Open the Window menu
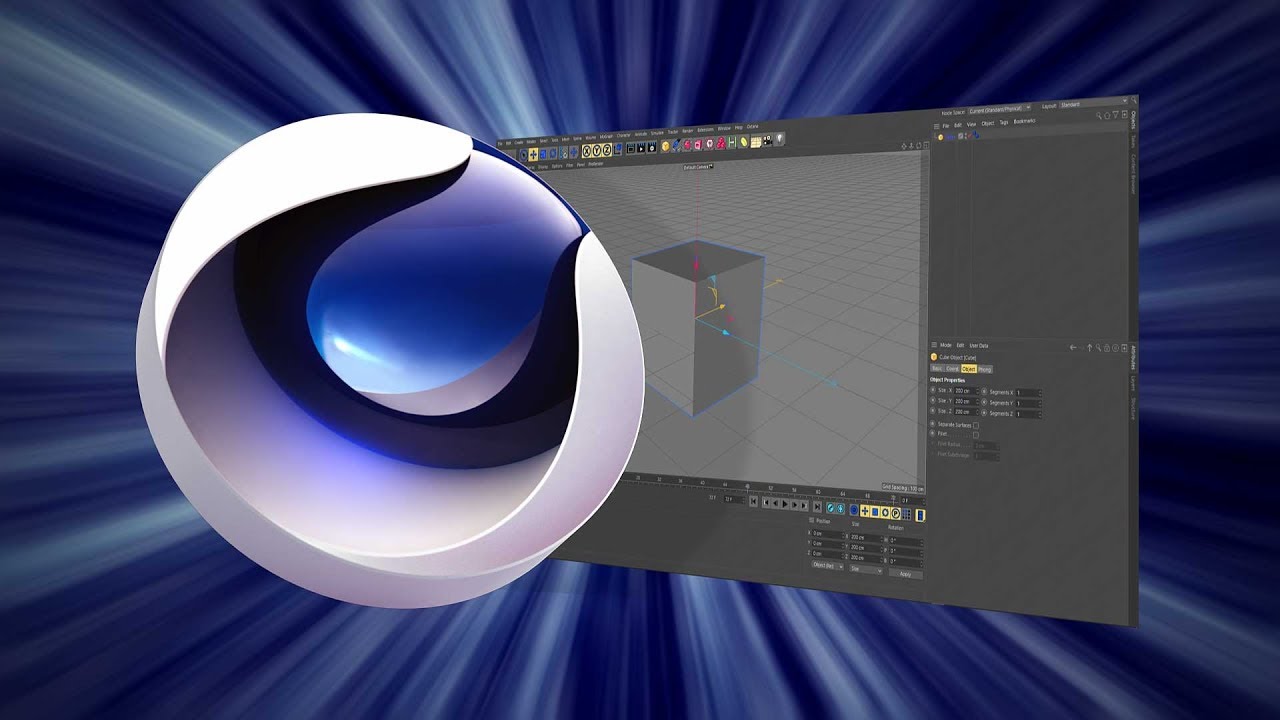 tap(724, 128)
